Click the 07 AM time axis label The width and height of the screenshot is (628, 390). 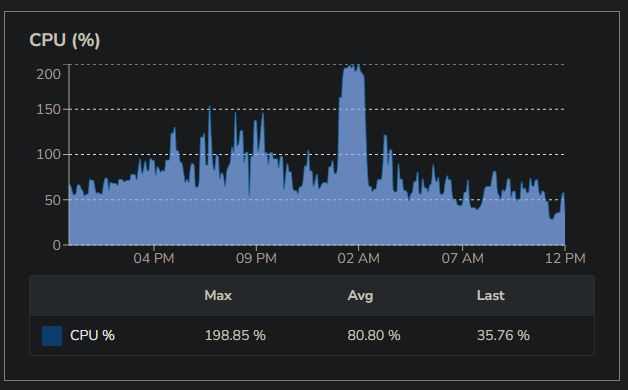pyautogui.click(x=463, y=258)
